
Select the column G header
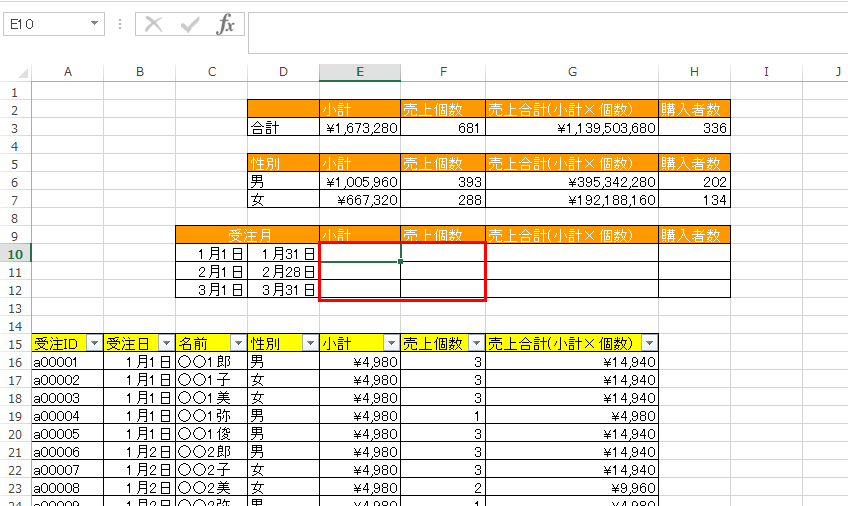pyautogui.click(x=572, y=72)
